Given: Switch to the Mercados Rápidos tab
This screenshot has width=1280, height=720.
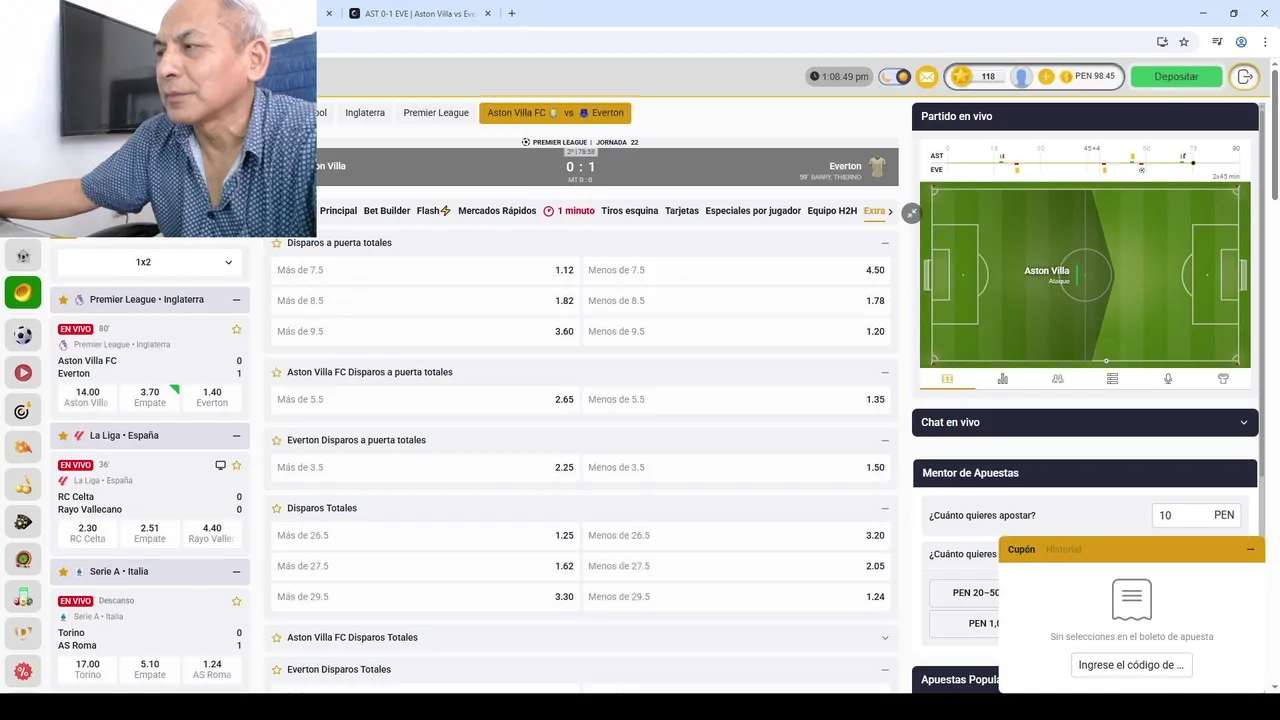Looking at the screenshot, I should click(x=497, y=211).
